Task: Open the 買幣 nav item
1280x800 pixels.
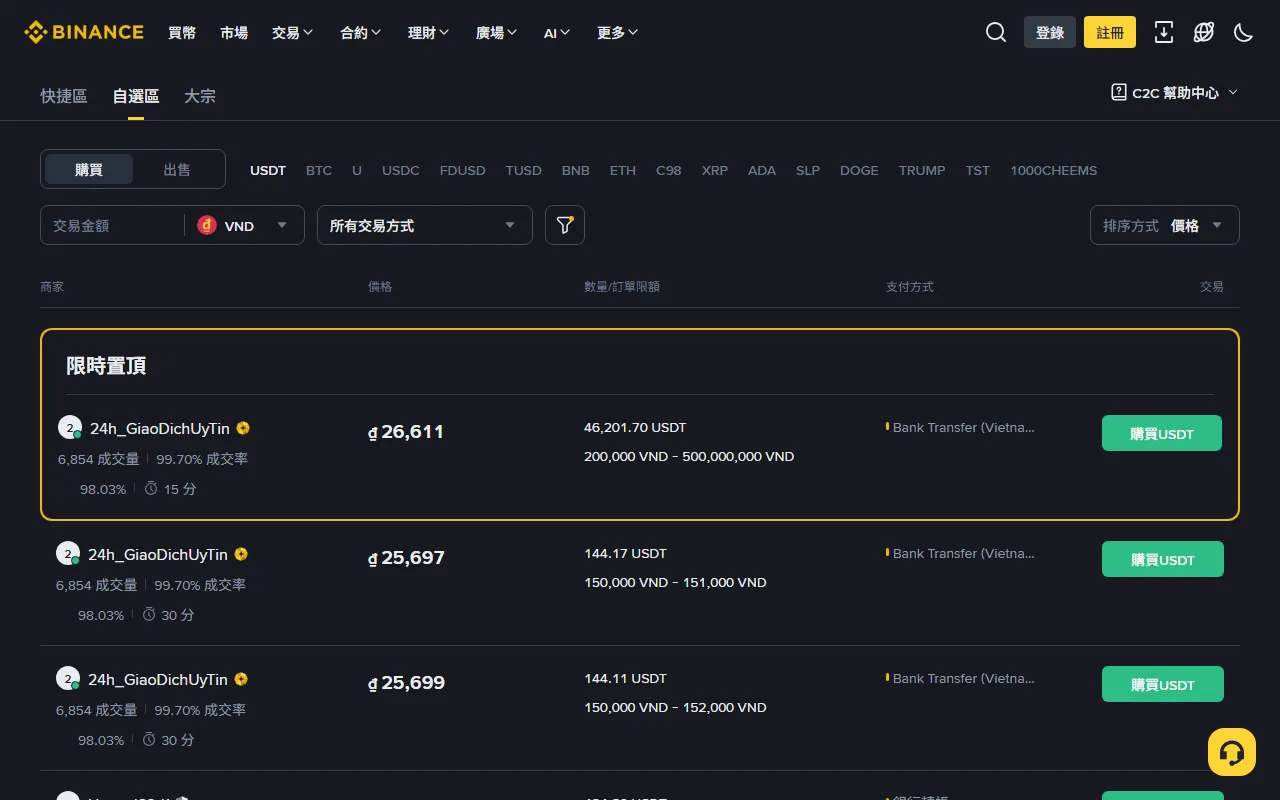Action: pyautogui.click(x=182, y=32)
